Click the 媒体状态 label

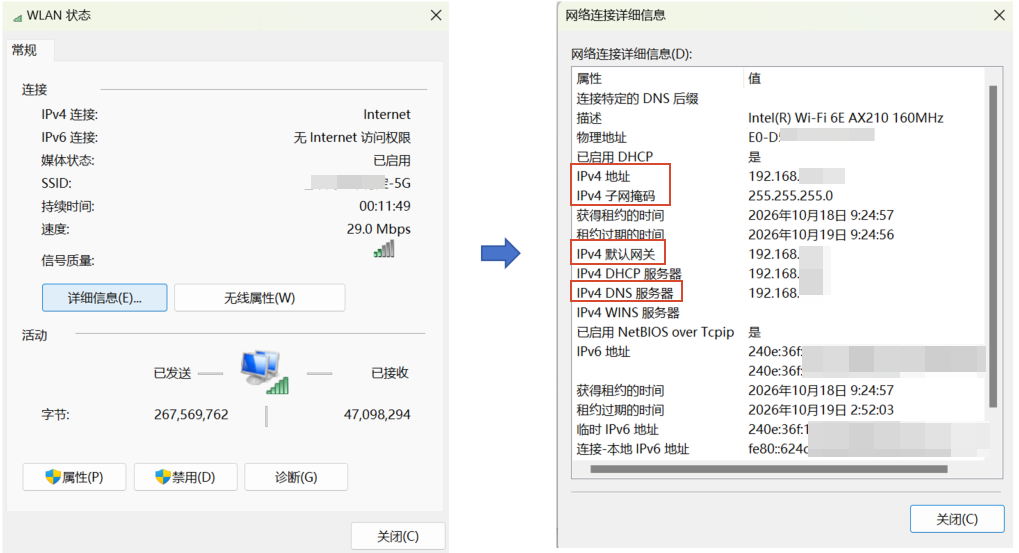click(x=68, y=161)
